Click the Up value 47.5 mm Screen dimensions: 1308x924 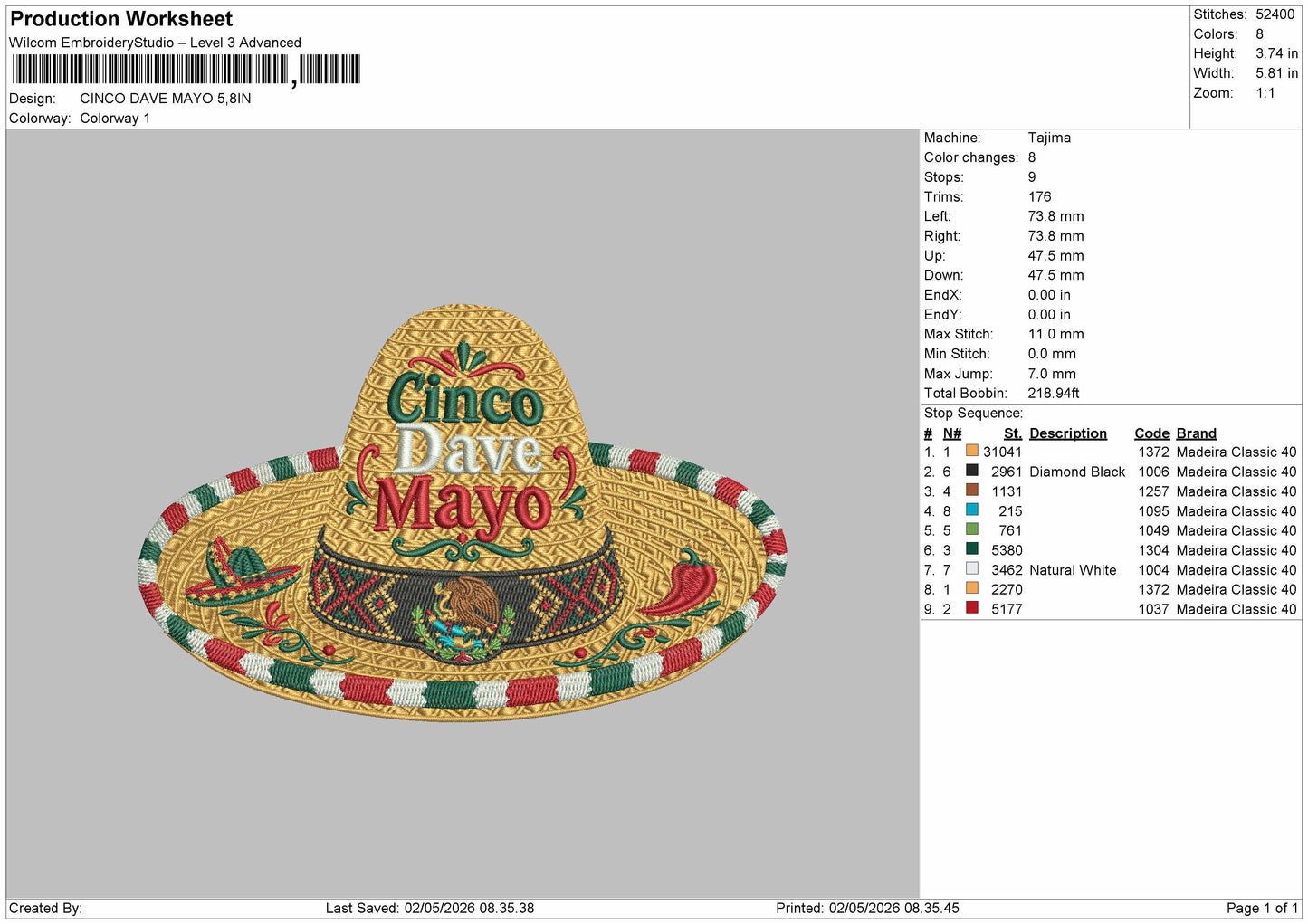[1055, 256]
